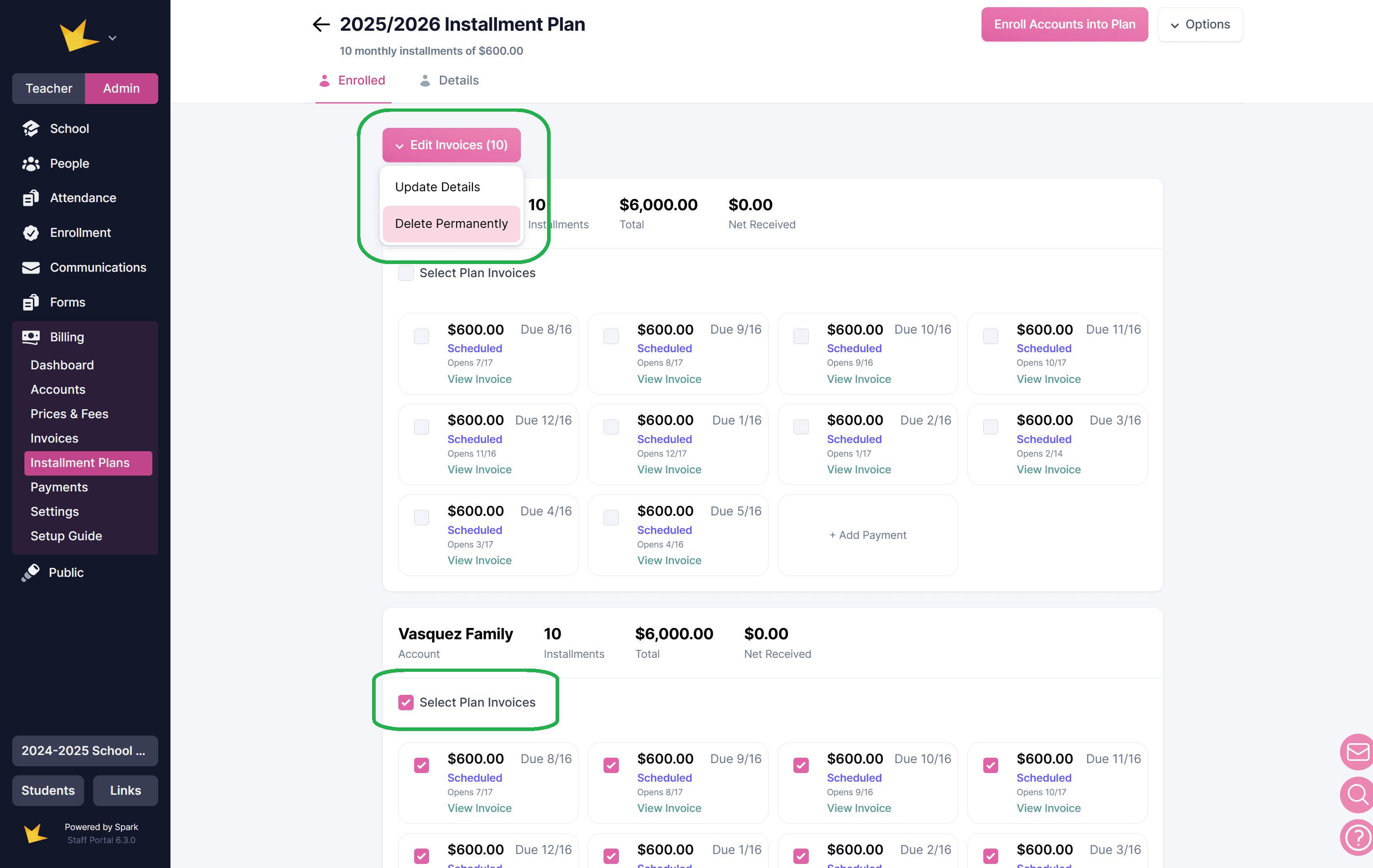Switch to Teacher mode toggle
1373x868 pixels.
tap(49, 89)
